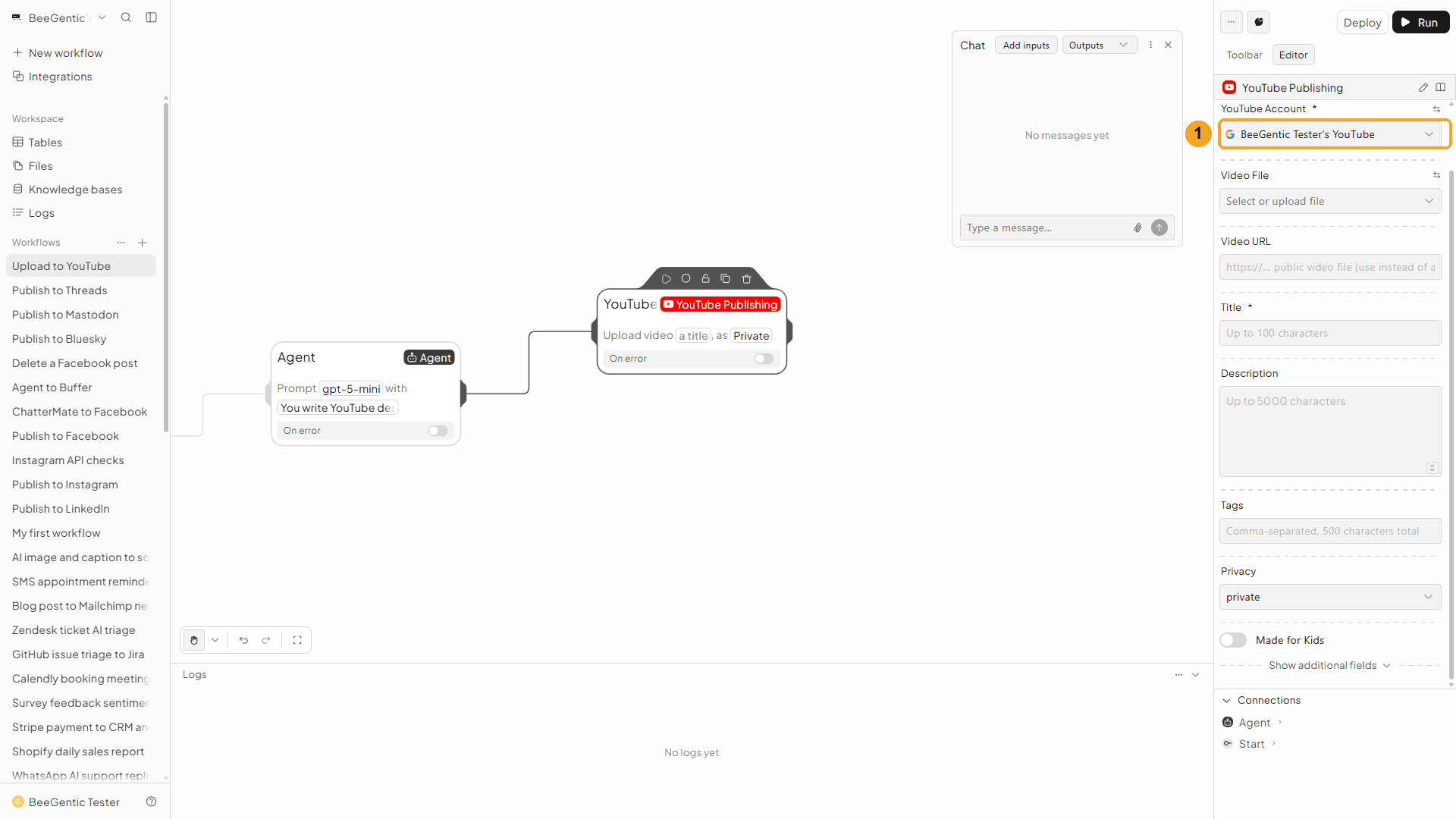The height and width of the screenshot is (819, 1456).
Task: Open Workflows section more options
Action: pos(121,243)
